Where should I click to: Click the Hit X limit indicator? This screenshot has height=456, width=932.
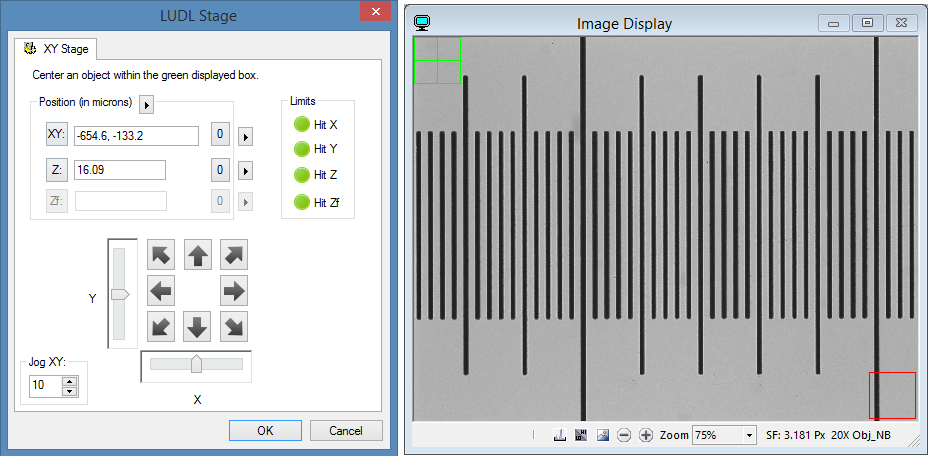click(300, 124)
